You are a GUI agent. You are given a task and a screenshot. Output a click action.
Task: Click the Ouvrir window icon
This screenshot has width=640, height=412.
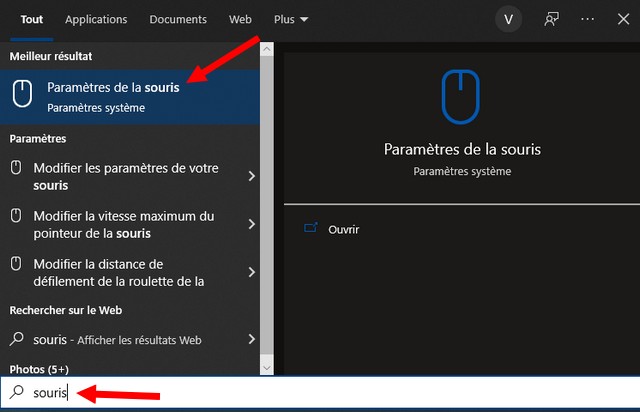pyautogui.click(x=310, y=229)
